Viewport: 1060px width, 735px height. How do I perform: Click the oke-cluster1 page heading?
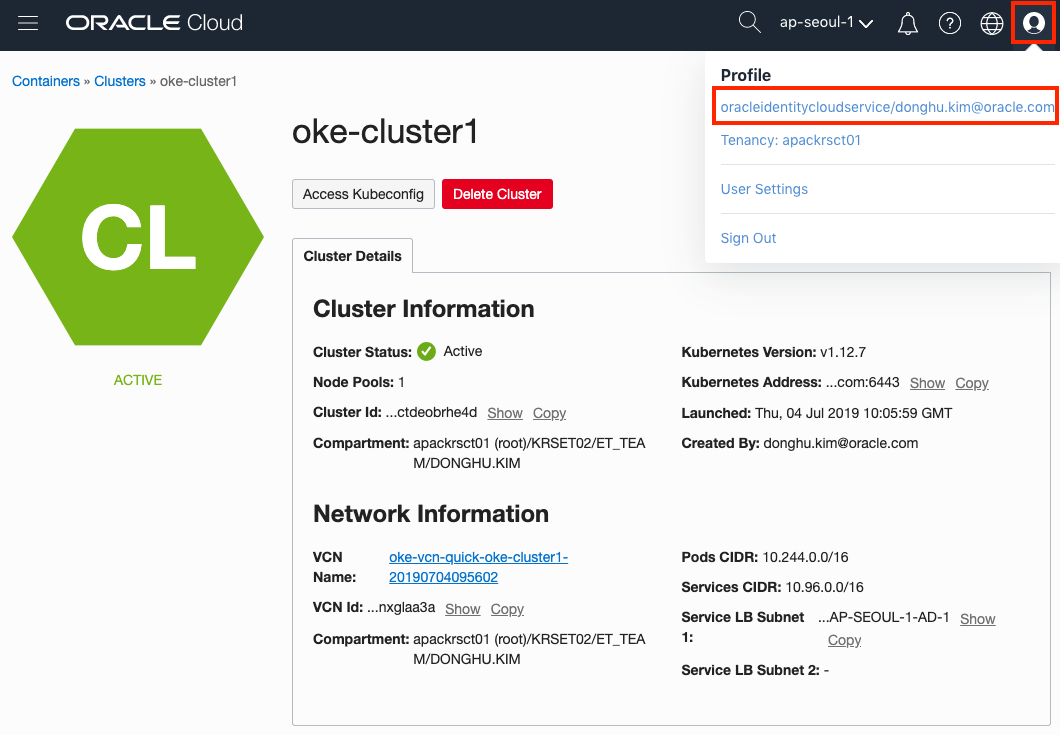(x=385, y=131)
